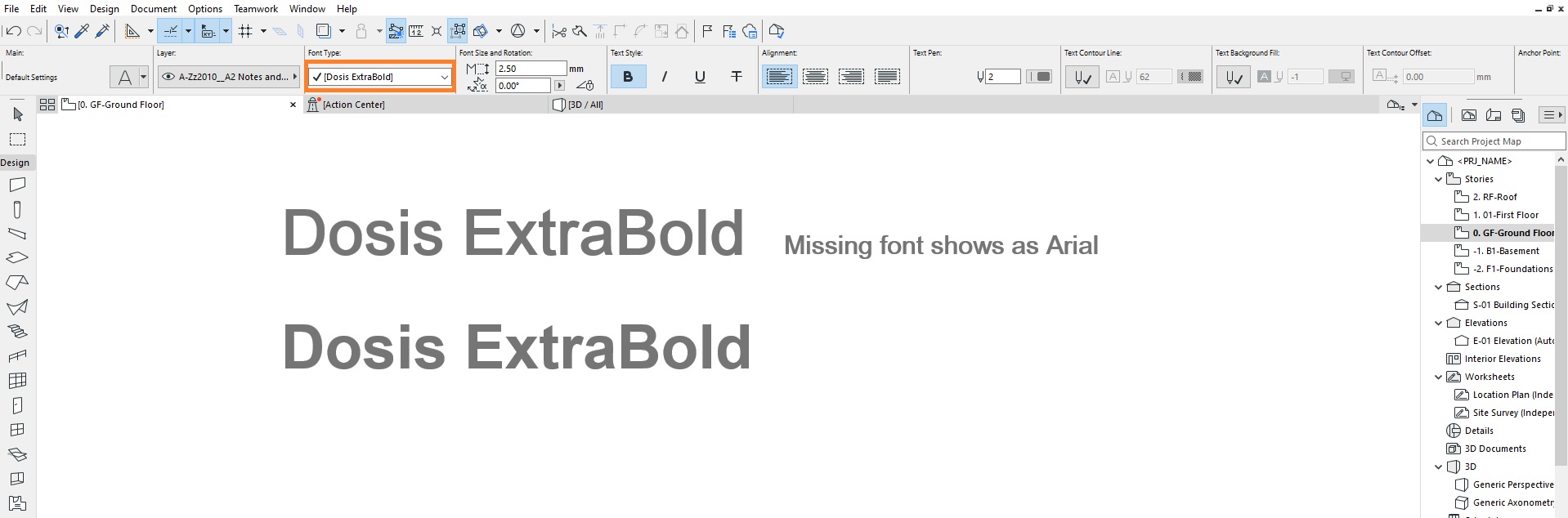
Task: Open the Font Type dropdown
Action: point(381,77)
